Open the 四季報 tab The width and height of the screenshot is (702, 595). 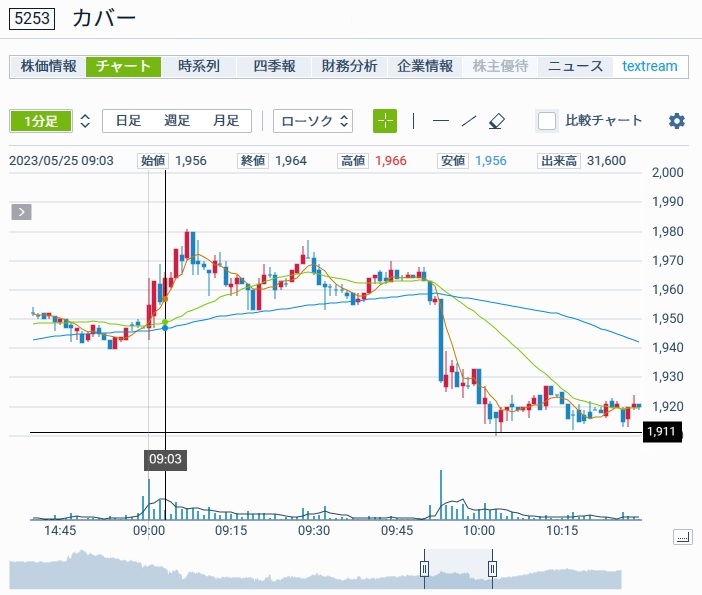coord(274,66)
